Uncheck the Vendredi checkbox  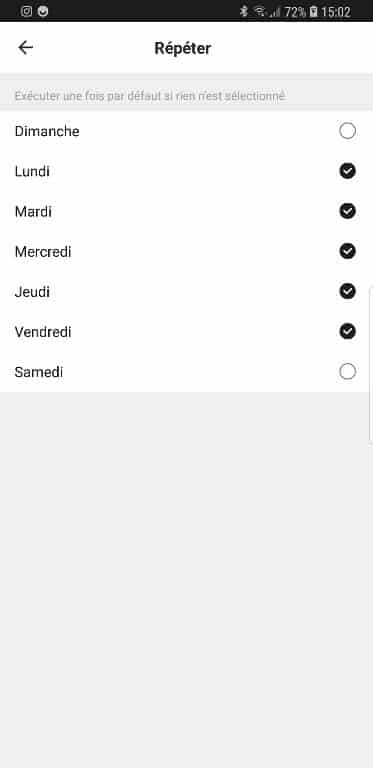click(x=348, y=332)
